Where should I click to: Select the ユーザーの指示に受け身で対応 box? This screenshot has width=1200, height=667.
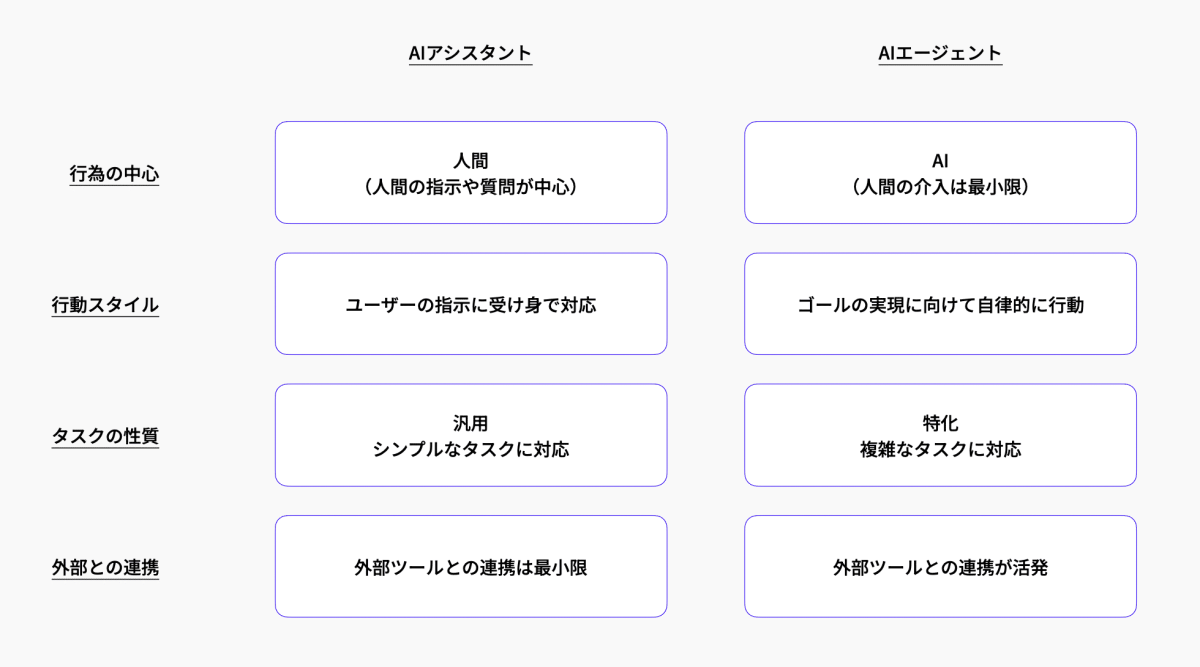click(x=470, y=305)
